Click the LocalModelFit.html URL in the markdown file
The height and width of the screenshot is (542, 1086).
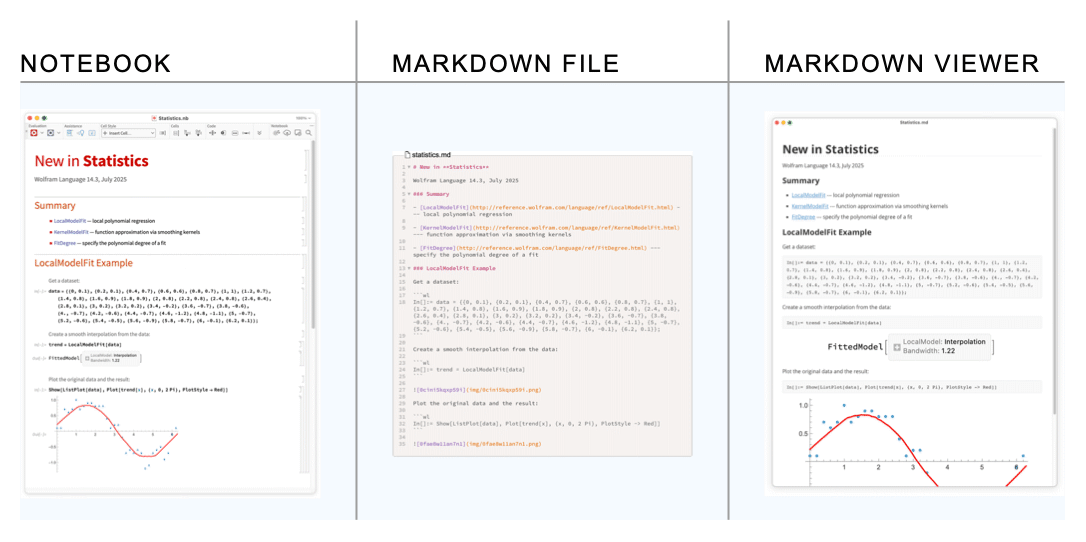coord(571,208)
